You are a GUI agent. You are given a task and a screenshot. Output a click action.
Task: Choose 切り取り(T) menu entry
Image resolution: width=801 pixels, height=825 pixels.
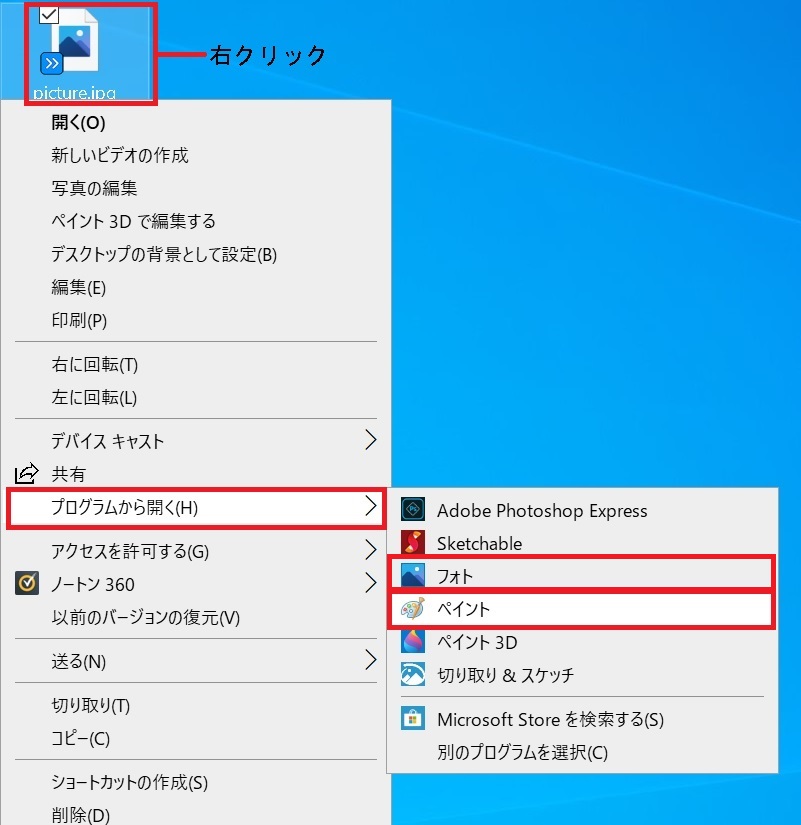tap(91, 705)
